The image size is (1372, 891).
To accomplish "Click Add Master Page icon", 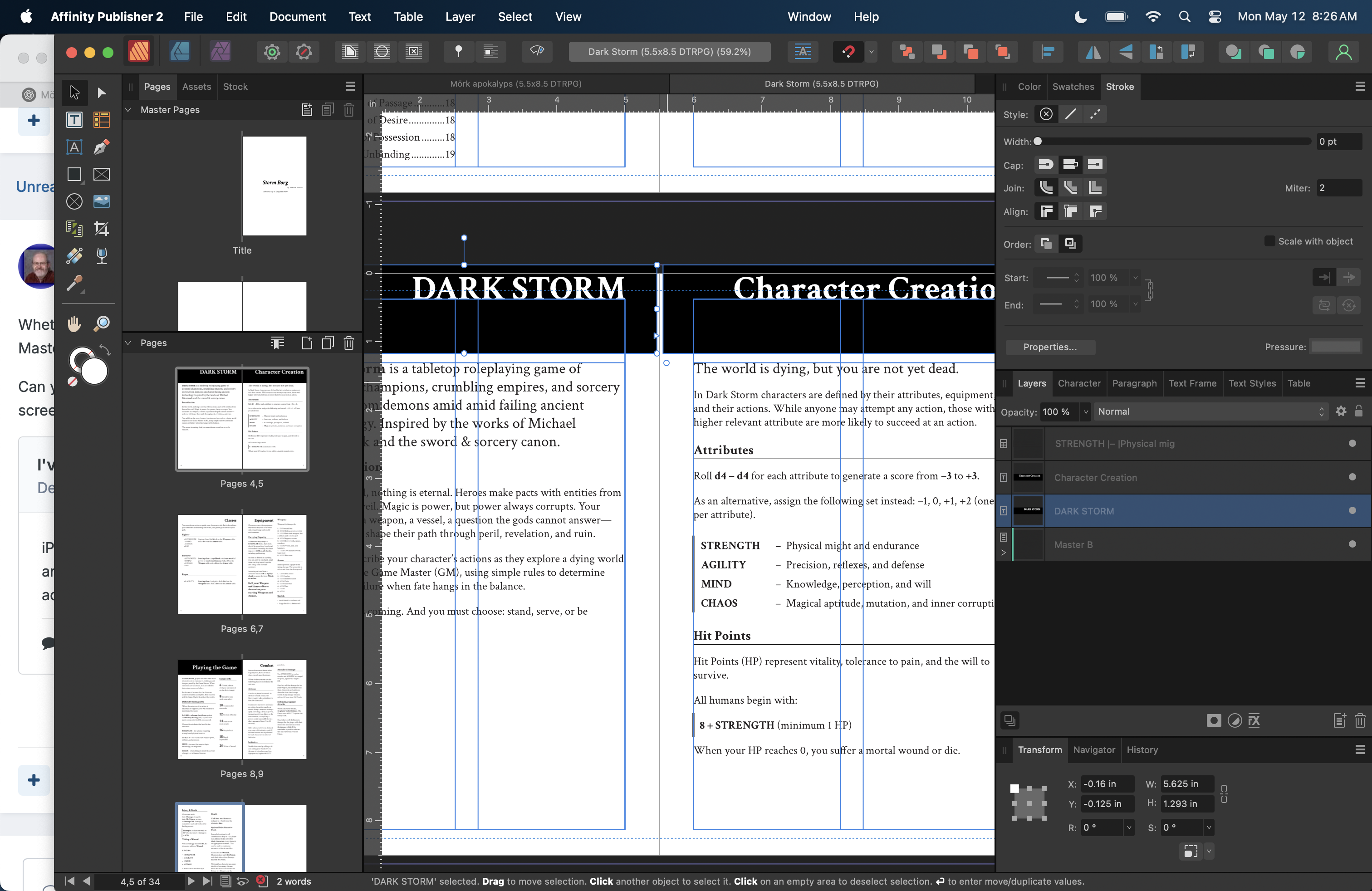I will tap(307, 109).
